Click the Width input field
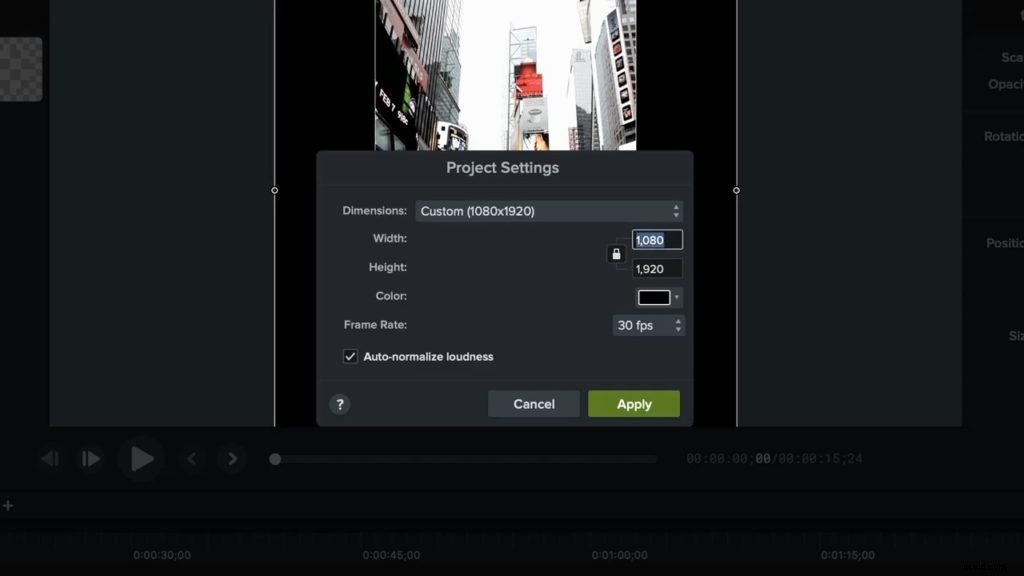The width and height of the screenshot is (1024, 576). point(655,239)
